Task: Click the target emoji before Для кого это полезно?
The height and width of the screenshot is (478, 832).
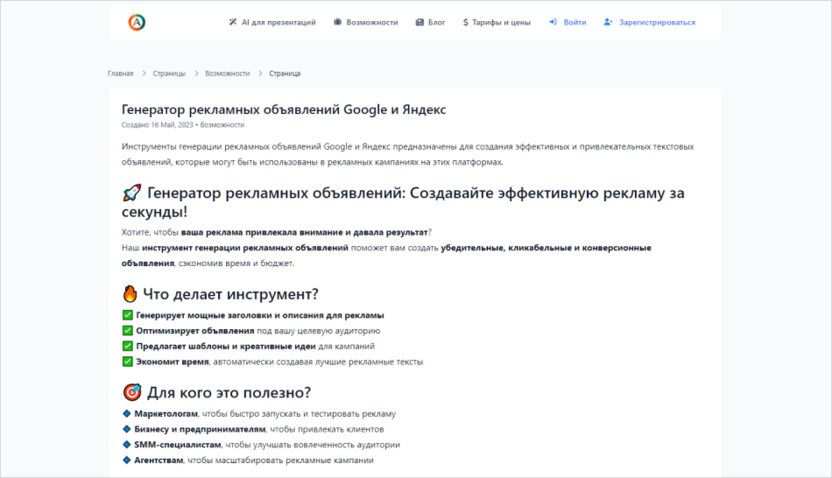Action: tap(132, 393)
